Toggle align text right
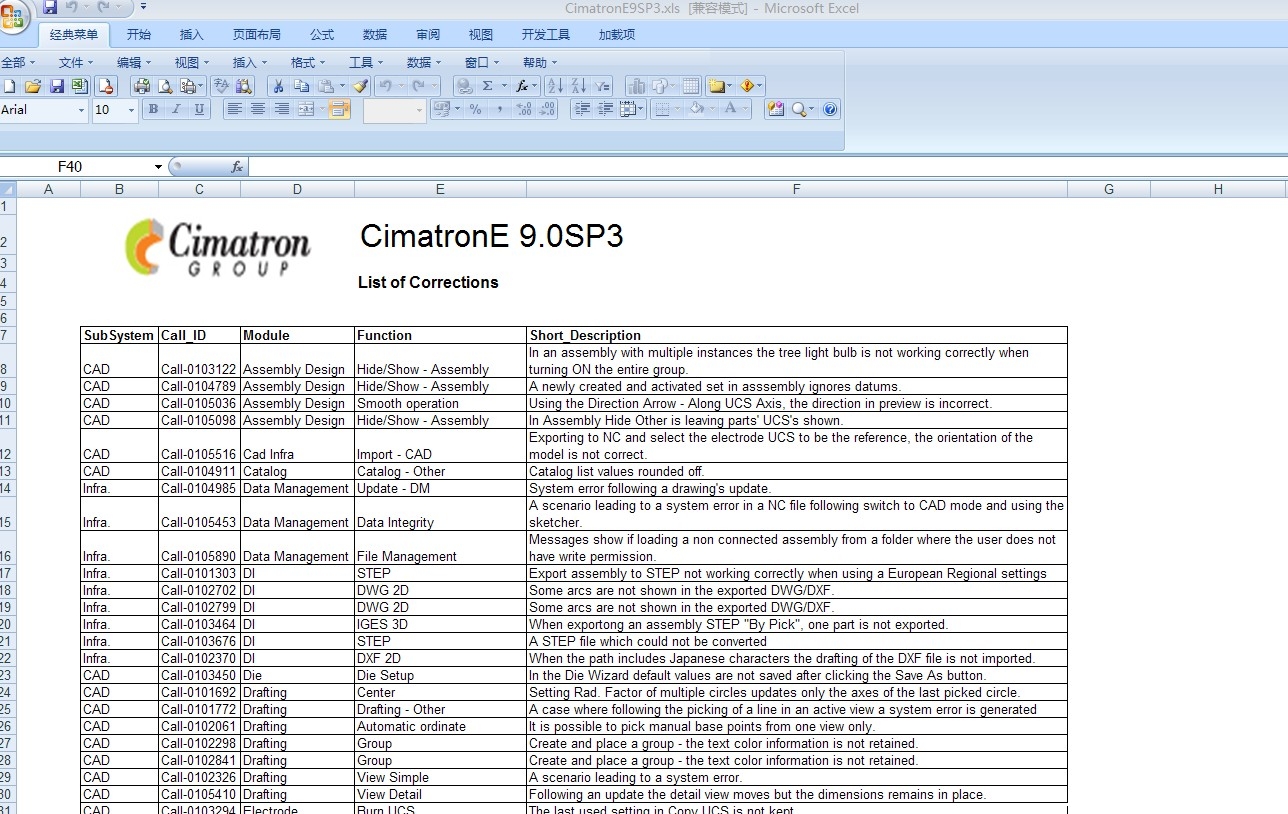The height and width of the screenshot is (814, 1288). tap(282, 109)
